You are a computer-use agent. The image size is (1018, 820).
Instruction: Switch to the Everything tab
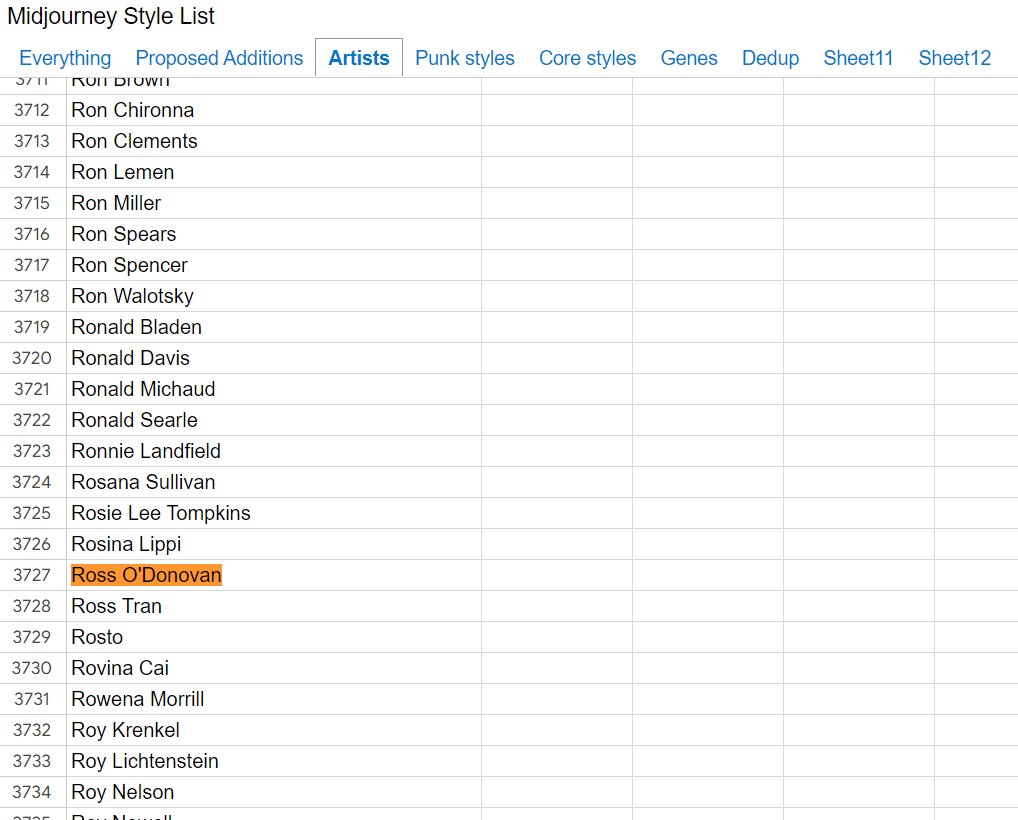[x=65, y=58]
